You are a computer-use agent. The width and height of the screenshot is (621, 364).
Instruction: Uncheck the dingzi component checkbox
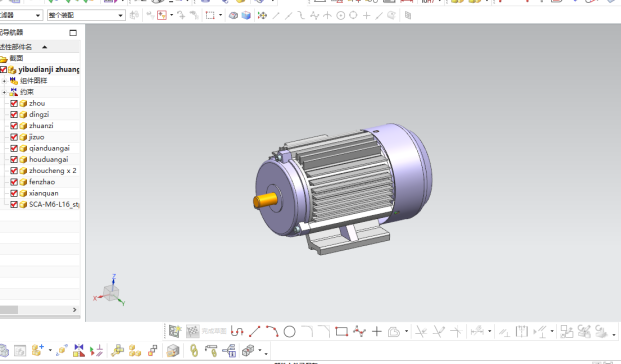pos(14,114)
